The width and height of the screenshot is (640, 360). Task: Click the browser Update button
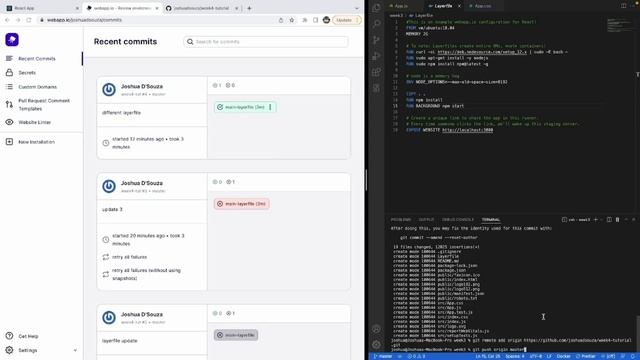tap(347, 20)
